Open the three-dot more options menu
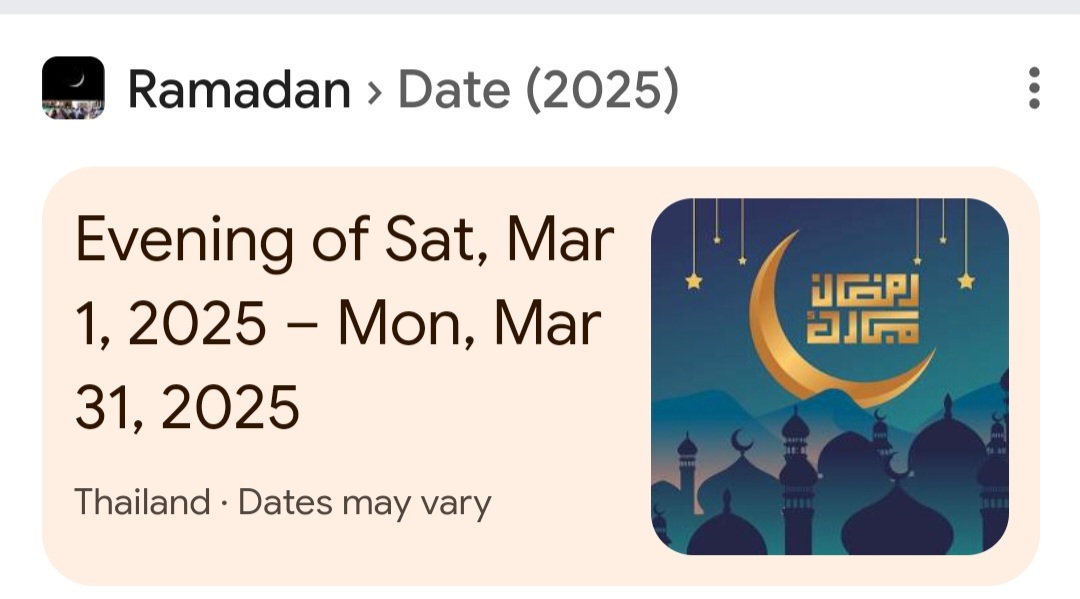This screenshot has width=1080, height=599. [1034, 88]
